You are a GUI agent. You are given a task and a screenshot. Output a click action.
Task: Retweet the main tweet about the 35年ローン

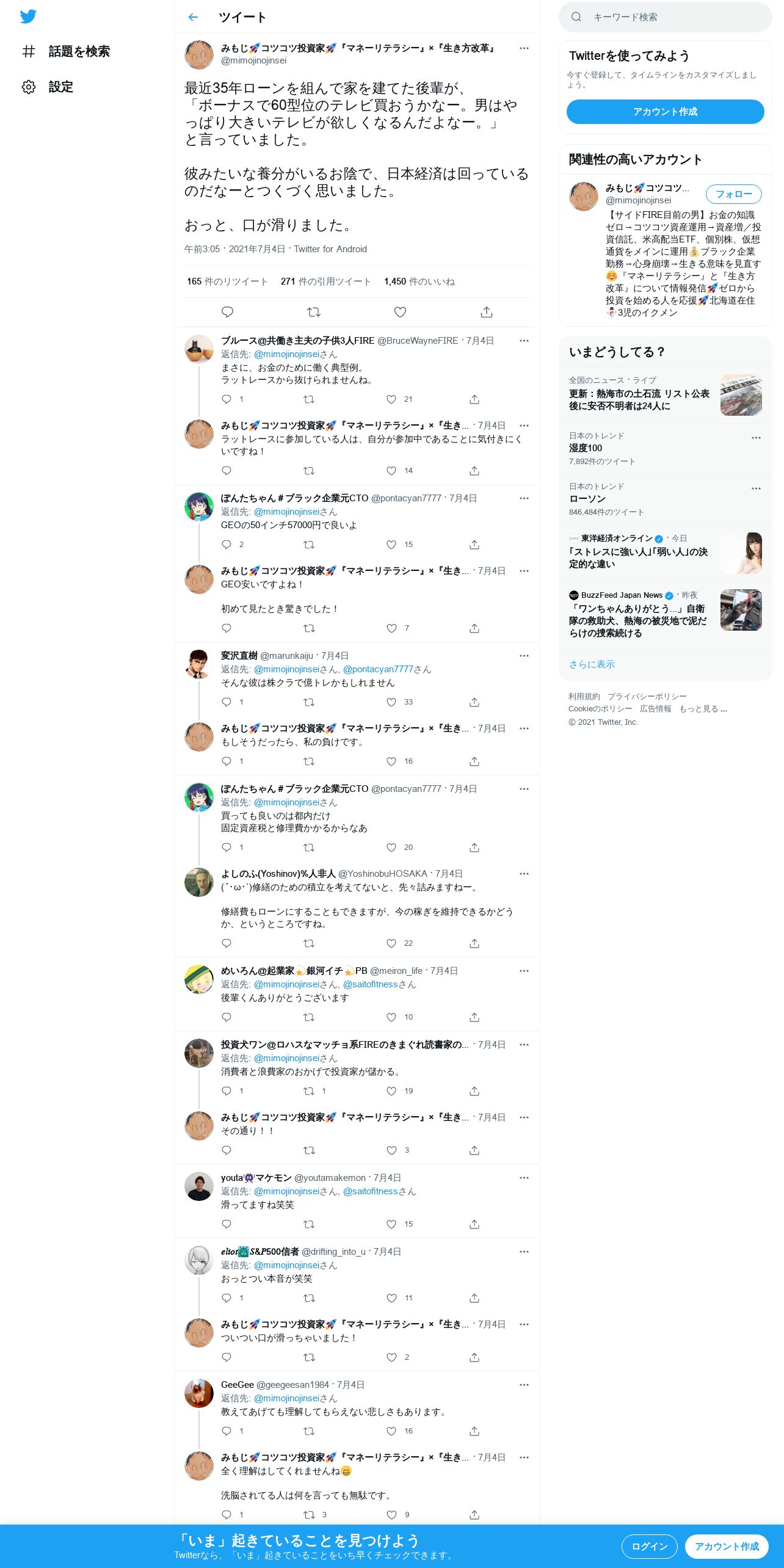coord(314,312)
